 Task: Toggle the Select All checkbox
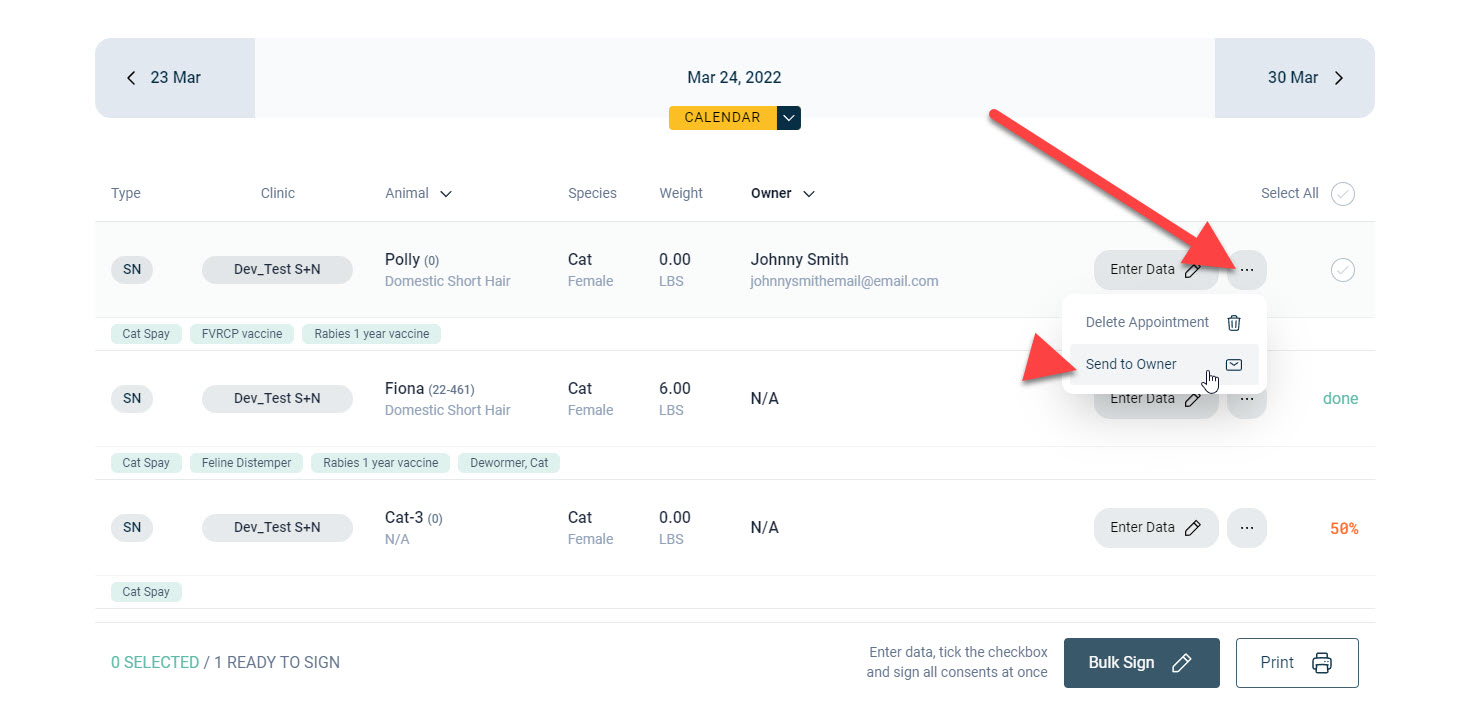(1343, 194)
